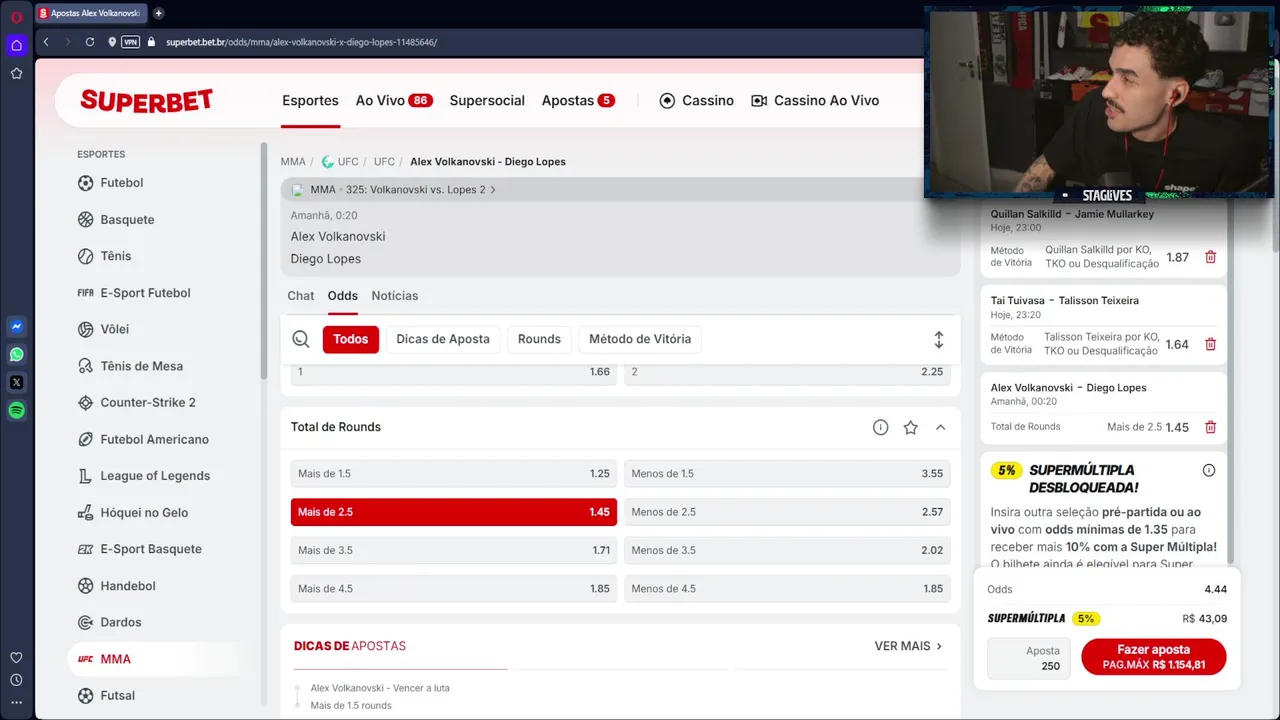The width and height of the screenshot is (1280, 720).
Task: Select the Todos filter
Action: click(351, 339)
